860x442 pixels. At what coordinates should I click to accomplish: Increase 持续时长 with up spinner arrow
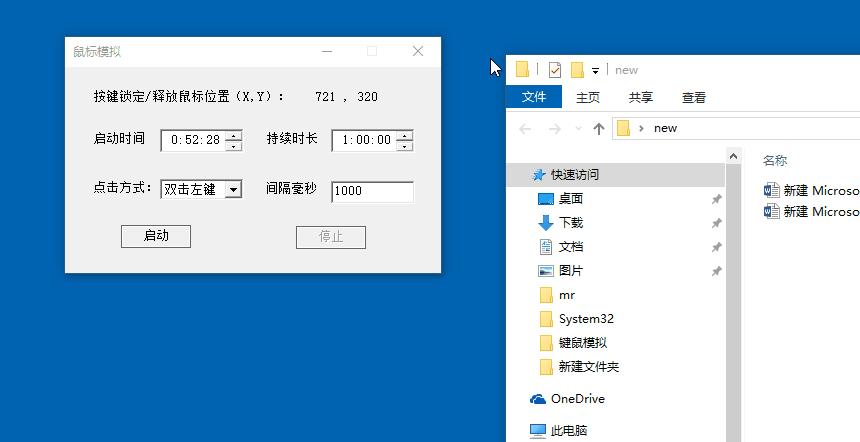click(405, 136)
